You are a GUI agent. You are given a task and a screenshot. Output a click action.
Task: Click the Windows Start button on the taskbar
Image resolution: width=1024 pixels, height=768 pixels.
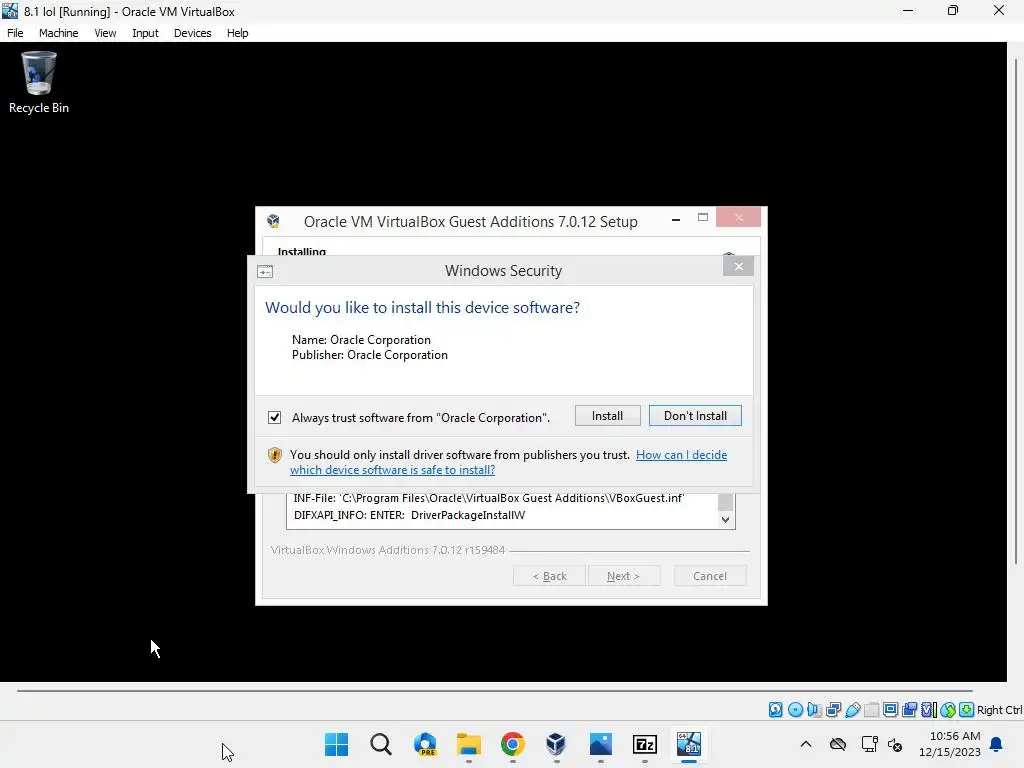tap(336, 744)
